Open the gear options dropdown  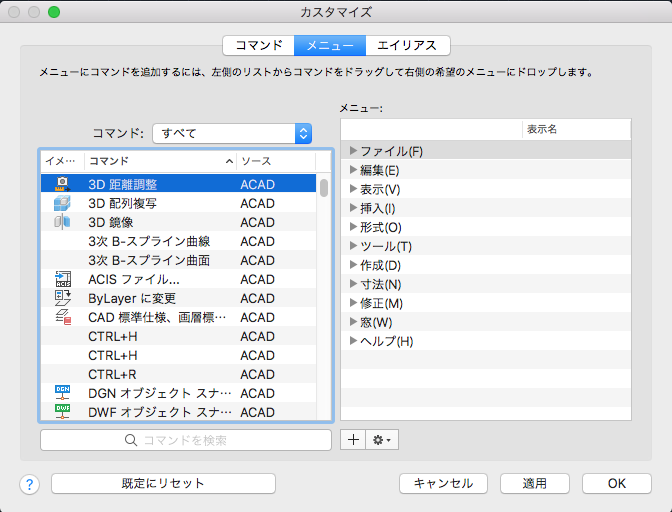(383, 439)
